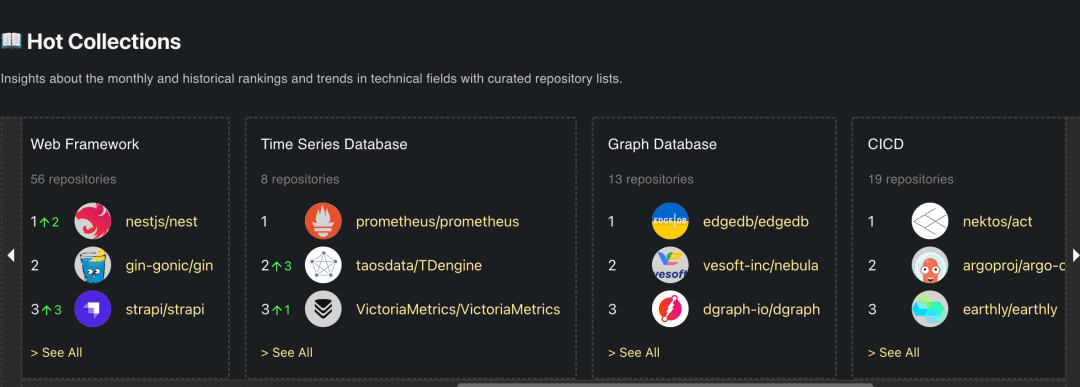Click the VictoriaMetrics chevron logo avatar
1080x387 pixels.
pos(323,309)
